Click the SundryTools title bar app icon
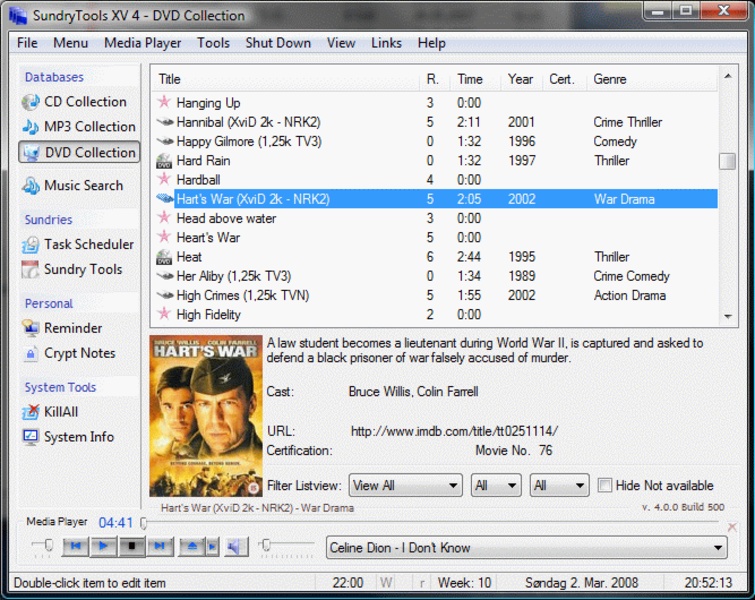755x600 pixels. pos(18,15)
